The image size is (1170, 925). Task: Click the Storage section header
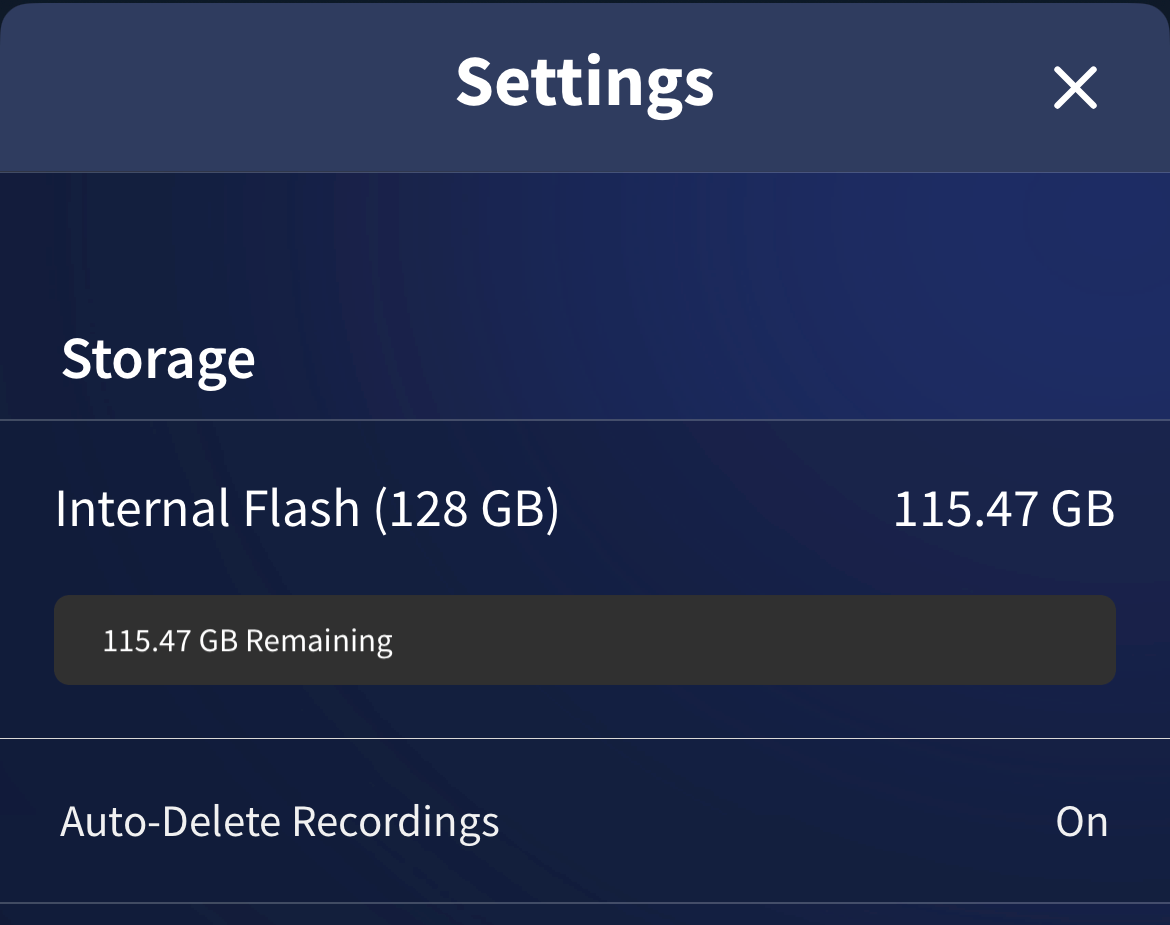point(158,360)
